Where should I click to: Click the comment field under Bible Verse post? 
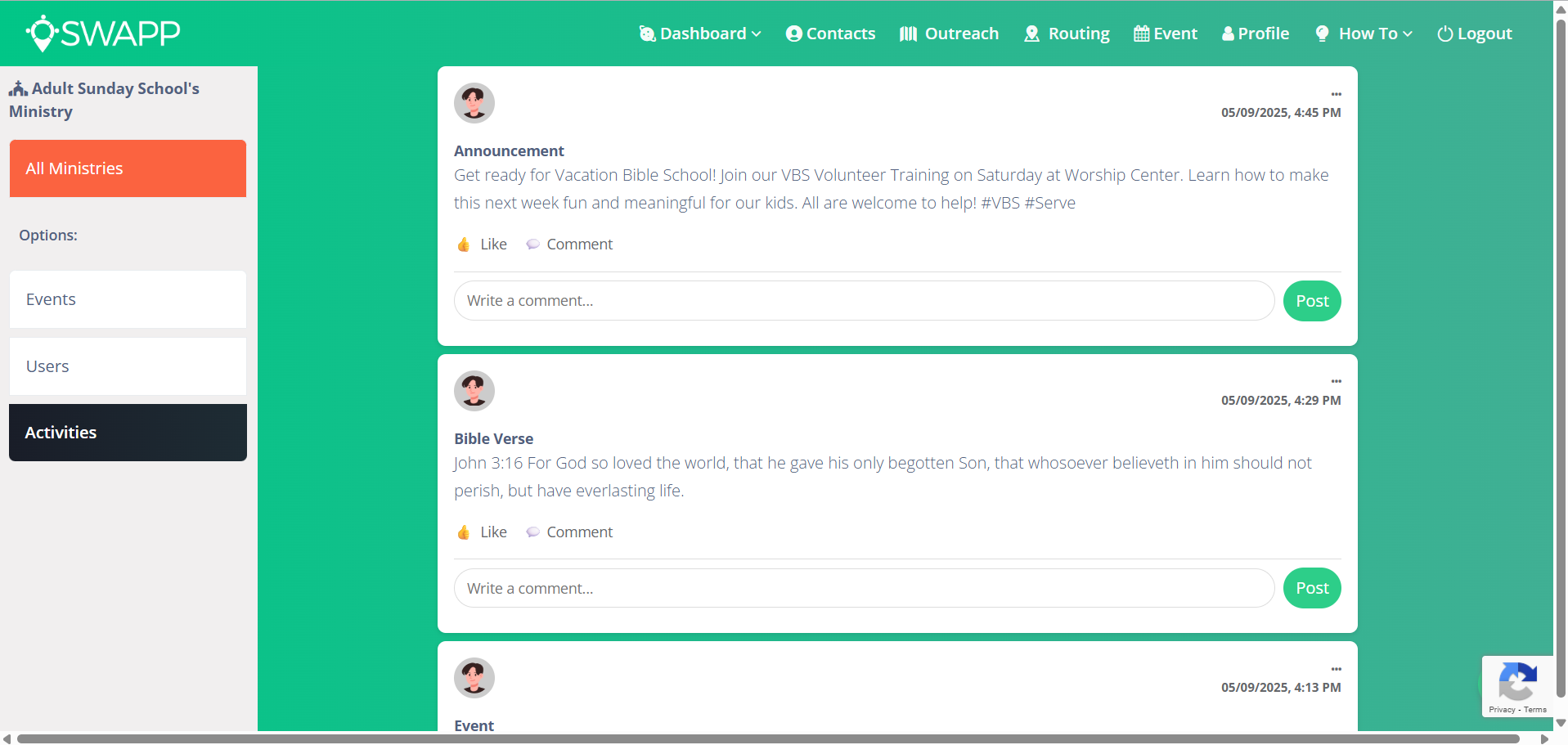(864, 588)
